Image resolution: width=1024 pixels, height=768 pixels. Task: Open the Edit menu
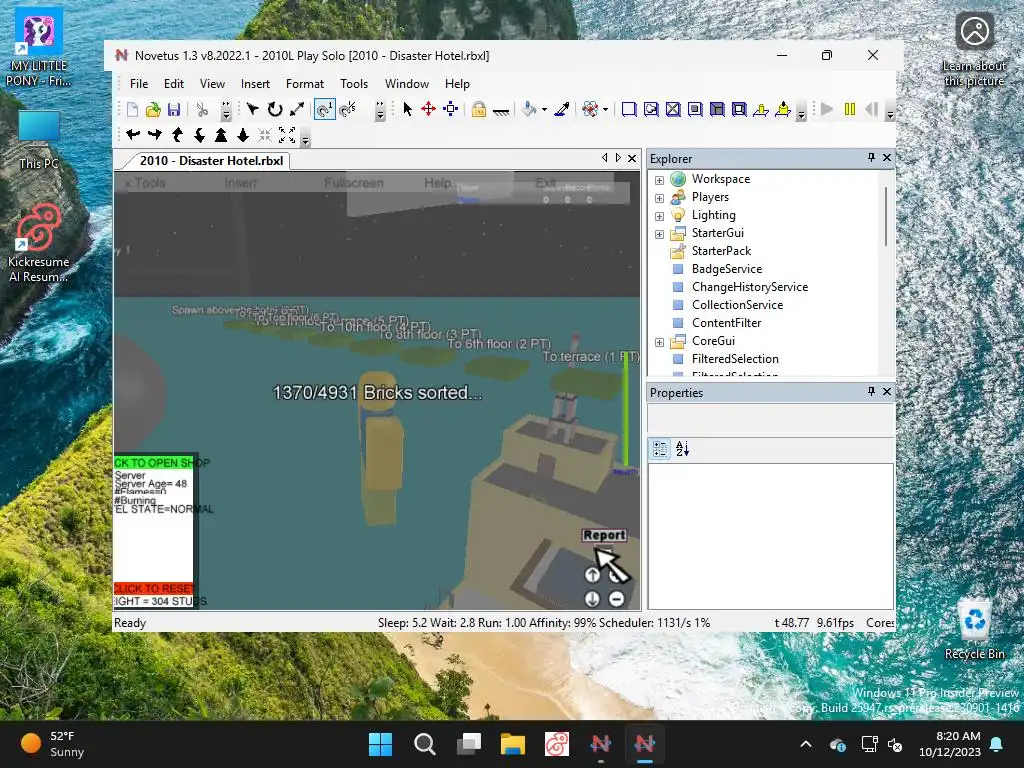174,84
